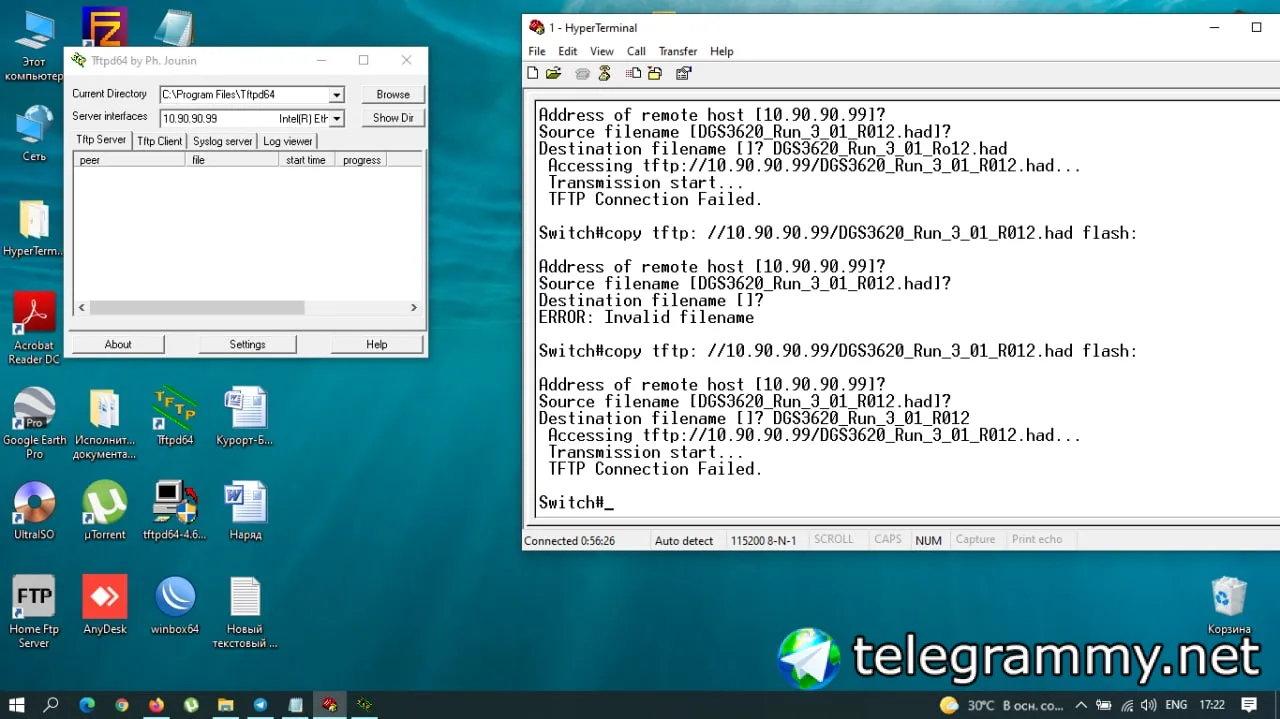Click the Edge browser taskbar icon
Screen dimensions: 1280x719
87,705
